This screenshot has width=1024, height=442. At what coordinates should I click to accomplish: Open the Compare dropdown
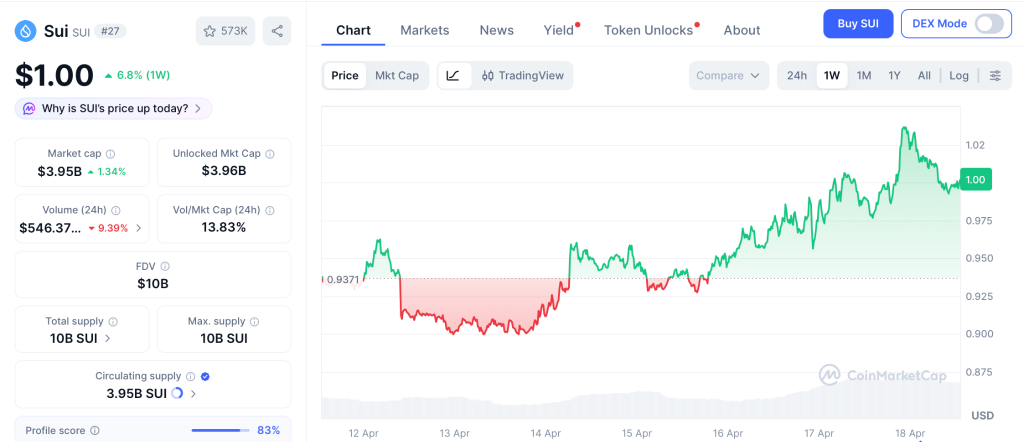[x=729, y=75]
